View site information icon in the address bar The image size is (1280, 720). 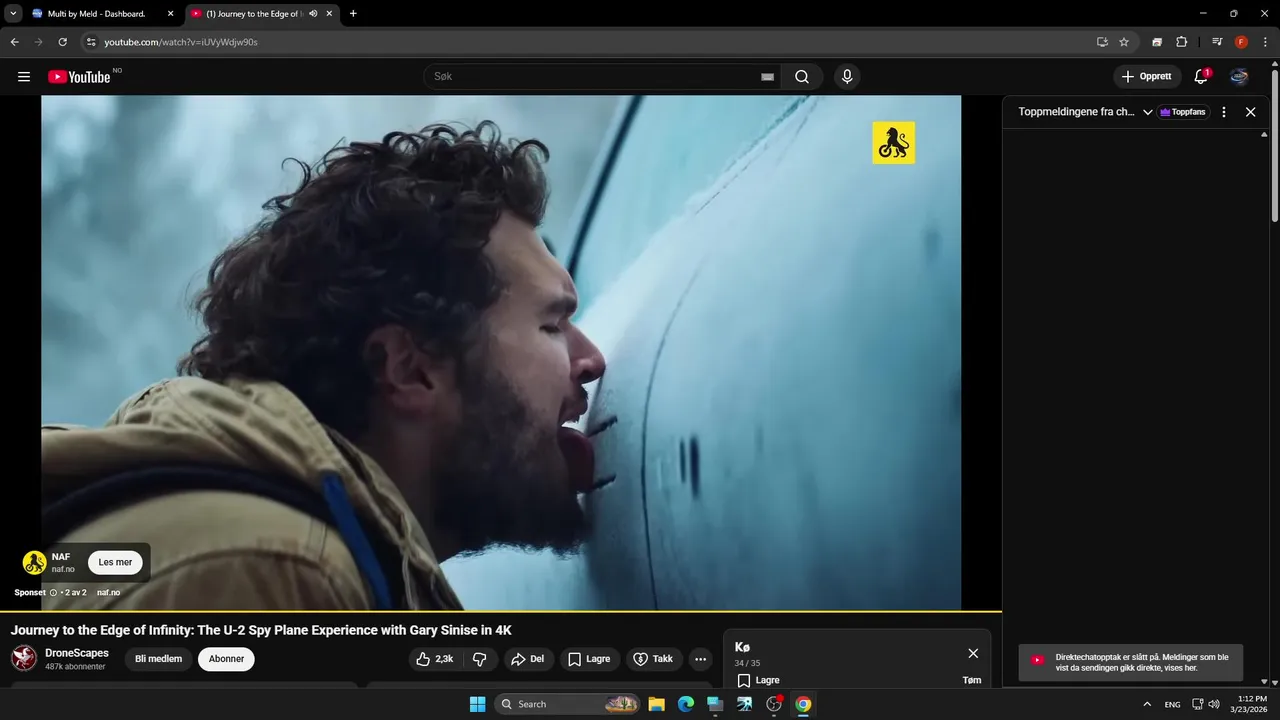tap(90, 42)
